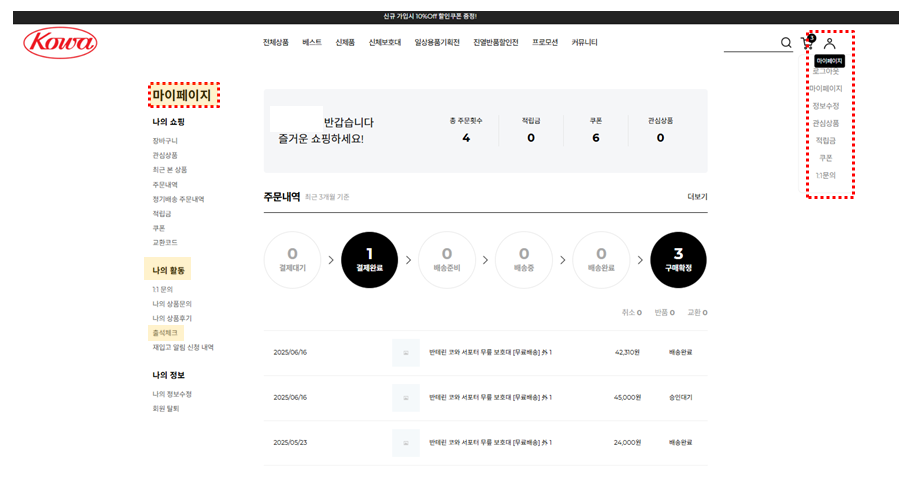Select 1:1문의 in the account dropdown

[x=825, y=175]
